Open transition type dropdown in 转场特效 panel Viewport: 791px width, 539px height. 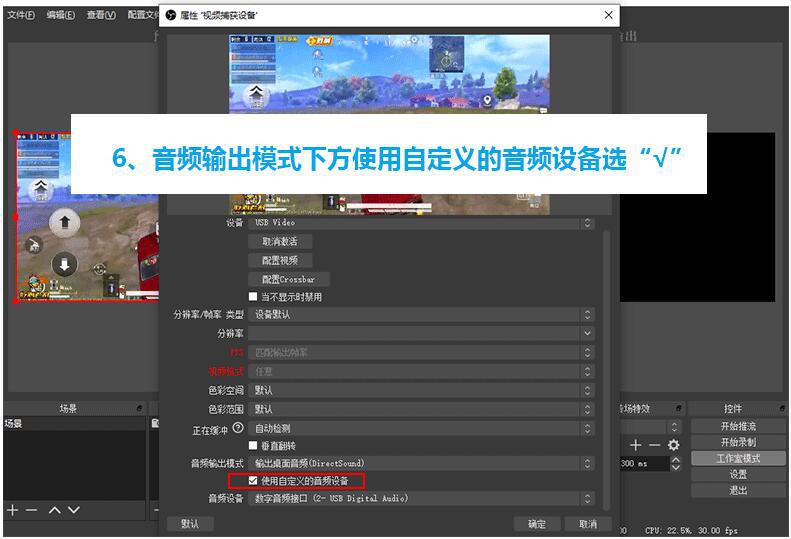(651, 427)
